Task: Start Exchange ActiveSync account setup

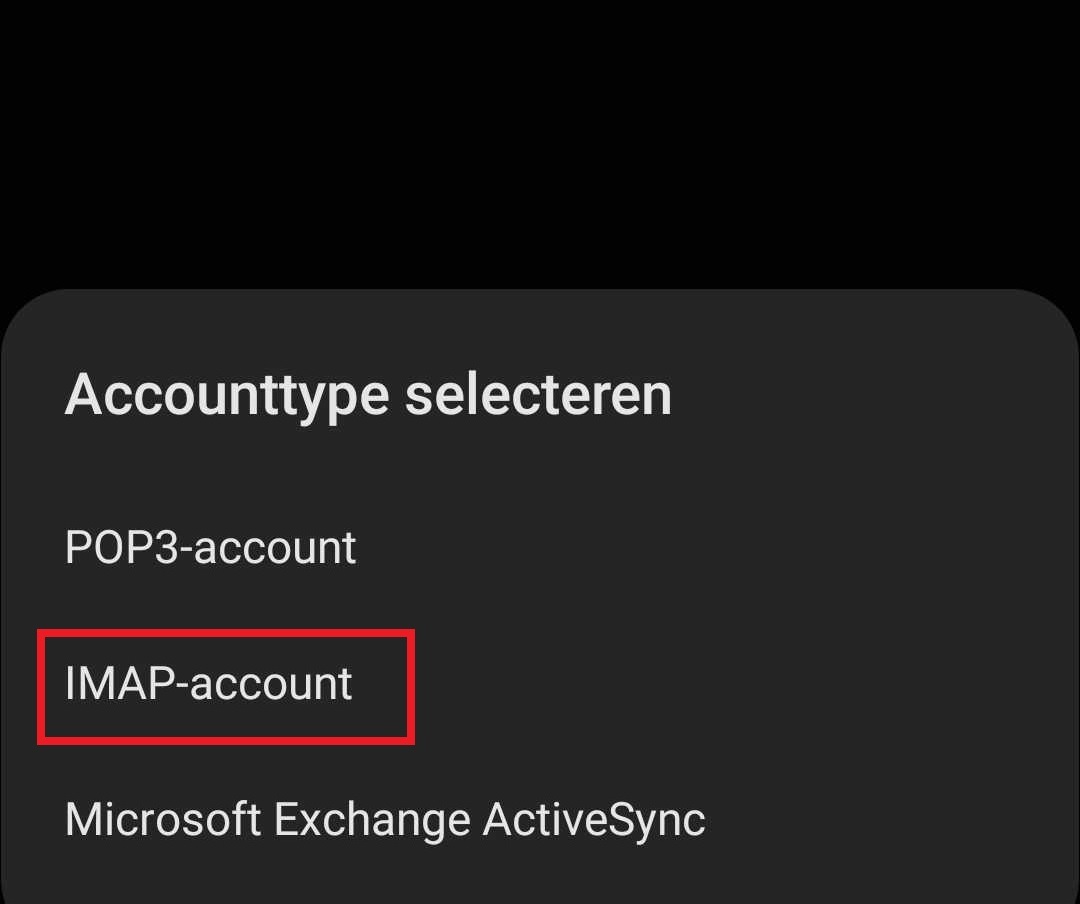Action: [385, 820]
